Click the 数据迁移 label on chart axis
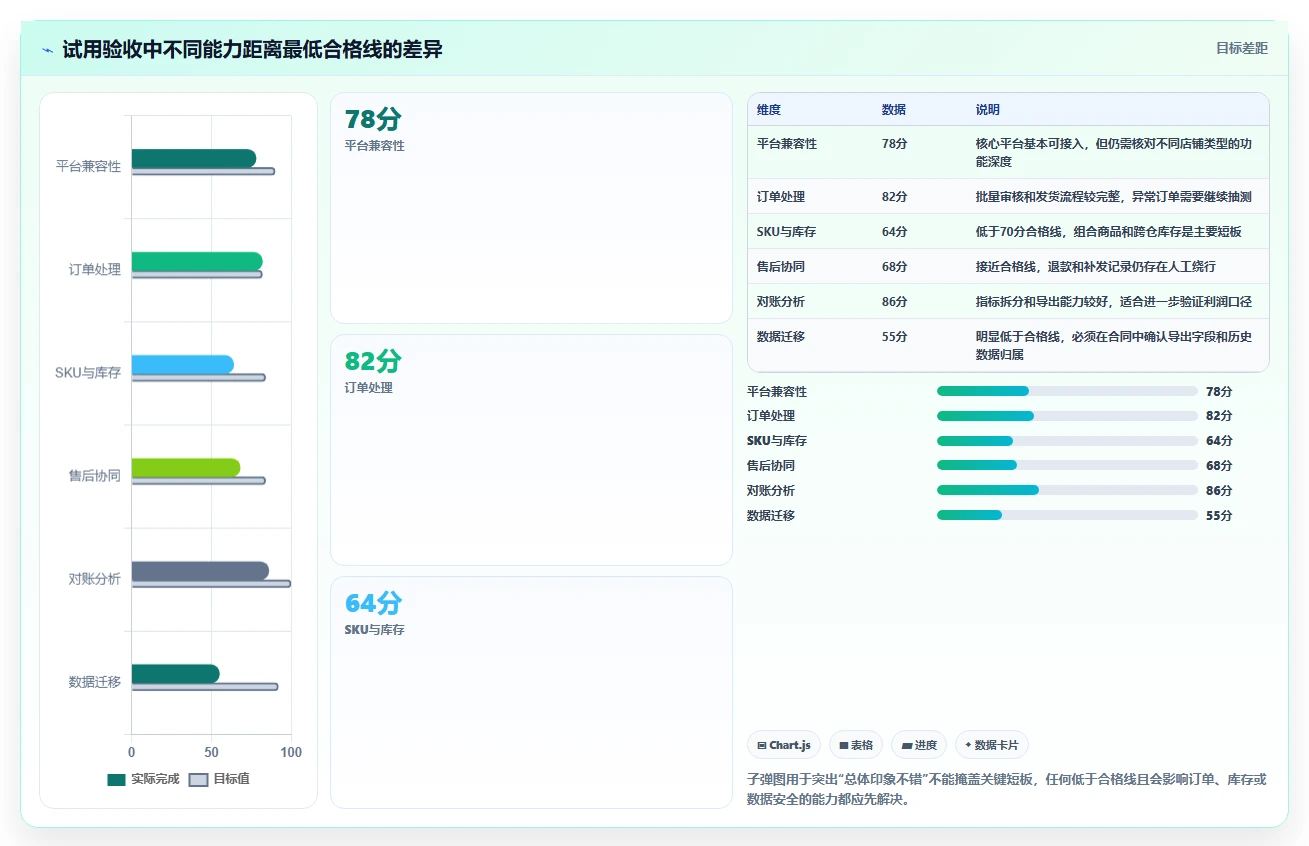 tap(94, 682)
